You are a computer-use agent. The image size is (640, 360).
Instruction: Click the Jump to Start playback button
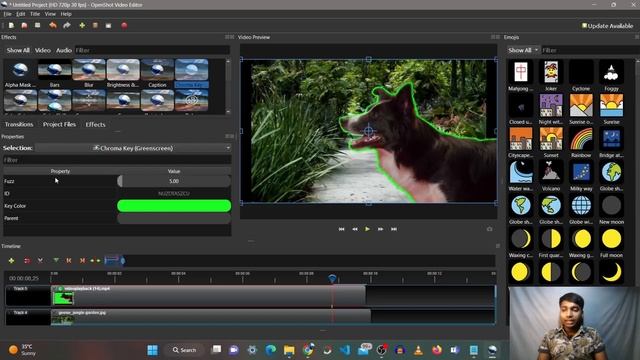point(341,229)
